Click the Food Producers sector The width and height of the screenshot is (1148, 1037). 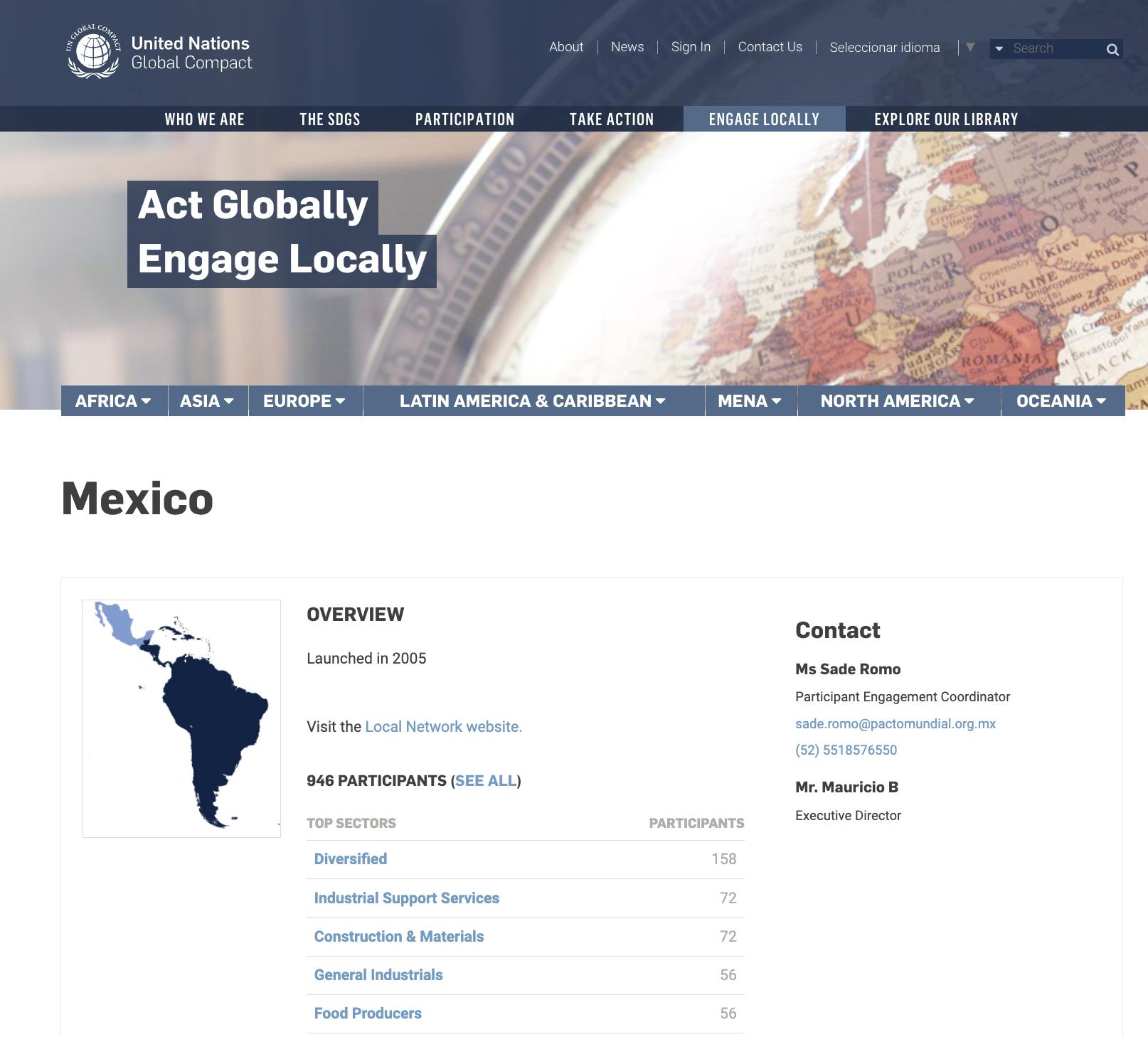368,1014
